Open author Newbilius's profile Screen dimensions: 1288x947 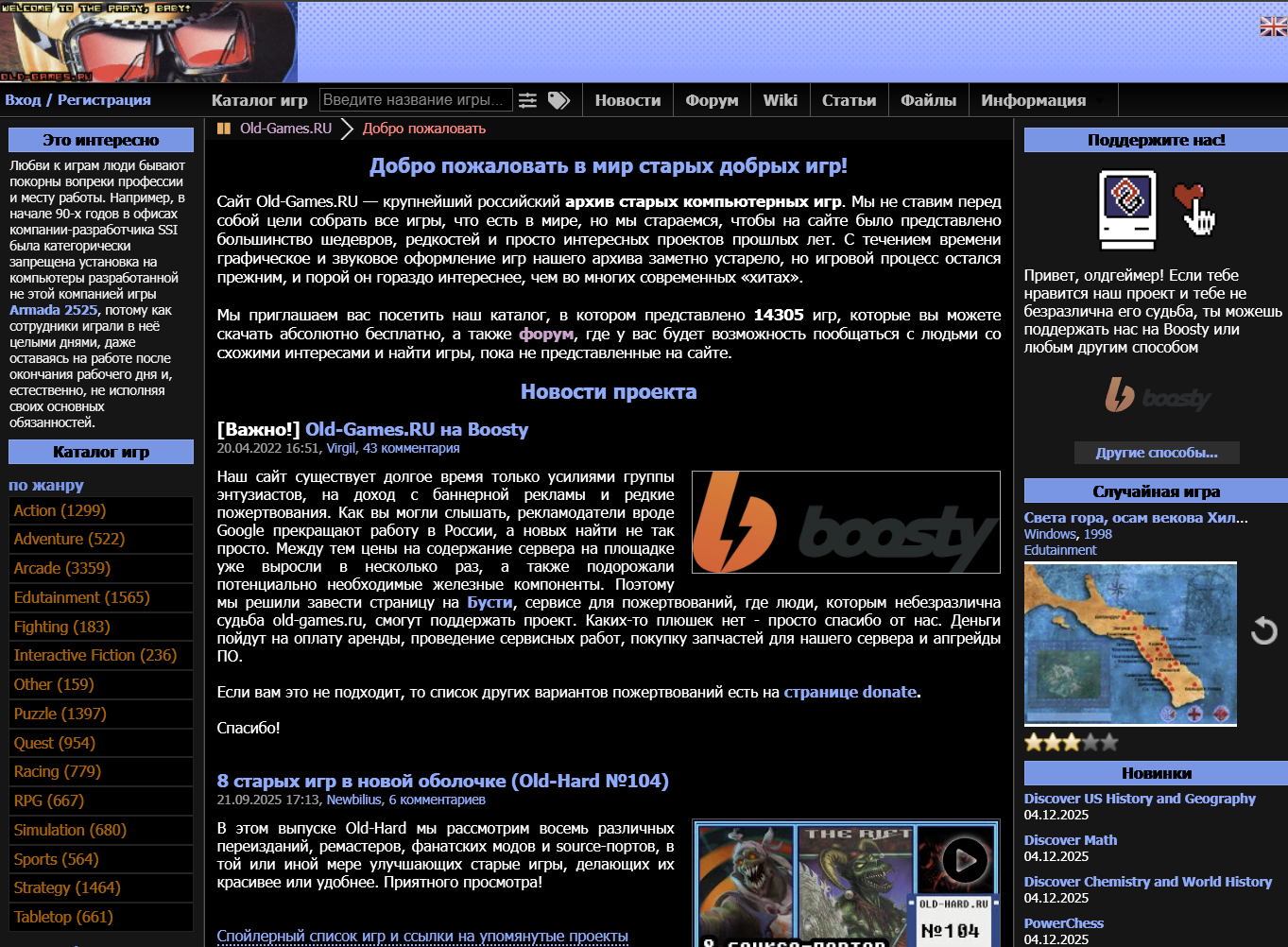(354, 800)
